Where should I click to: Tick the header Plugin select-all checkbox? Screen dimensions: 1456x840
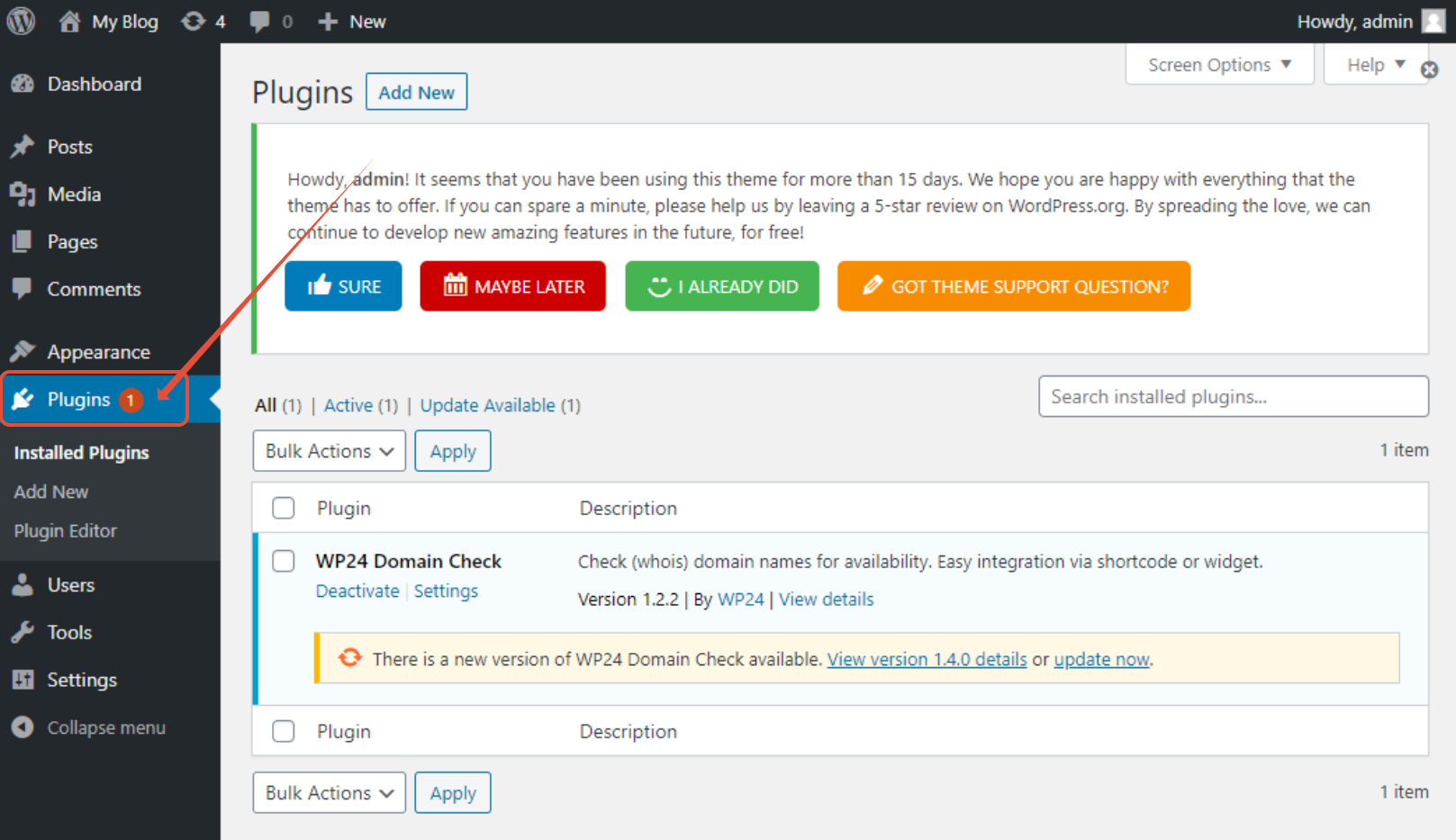pyautogui.click(x=284, y=508)
